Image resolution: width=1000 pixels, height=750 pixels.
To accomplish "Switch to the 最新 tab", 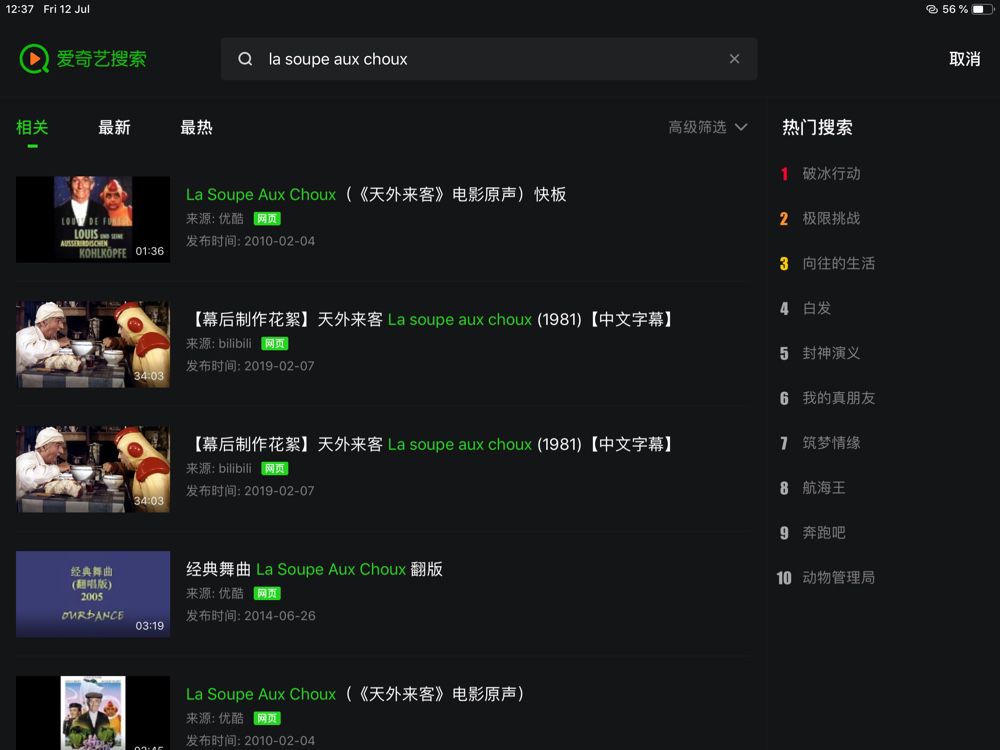I will [114, 128].
